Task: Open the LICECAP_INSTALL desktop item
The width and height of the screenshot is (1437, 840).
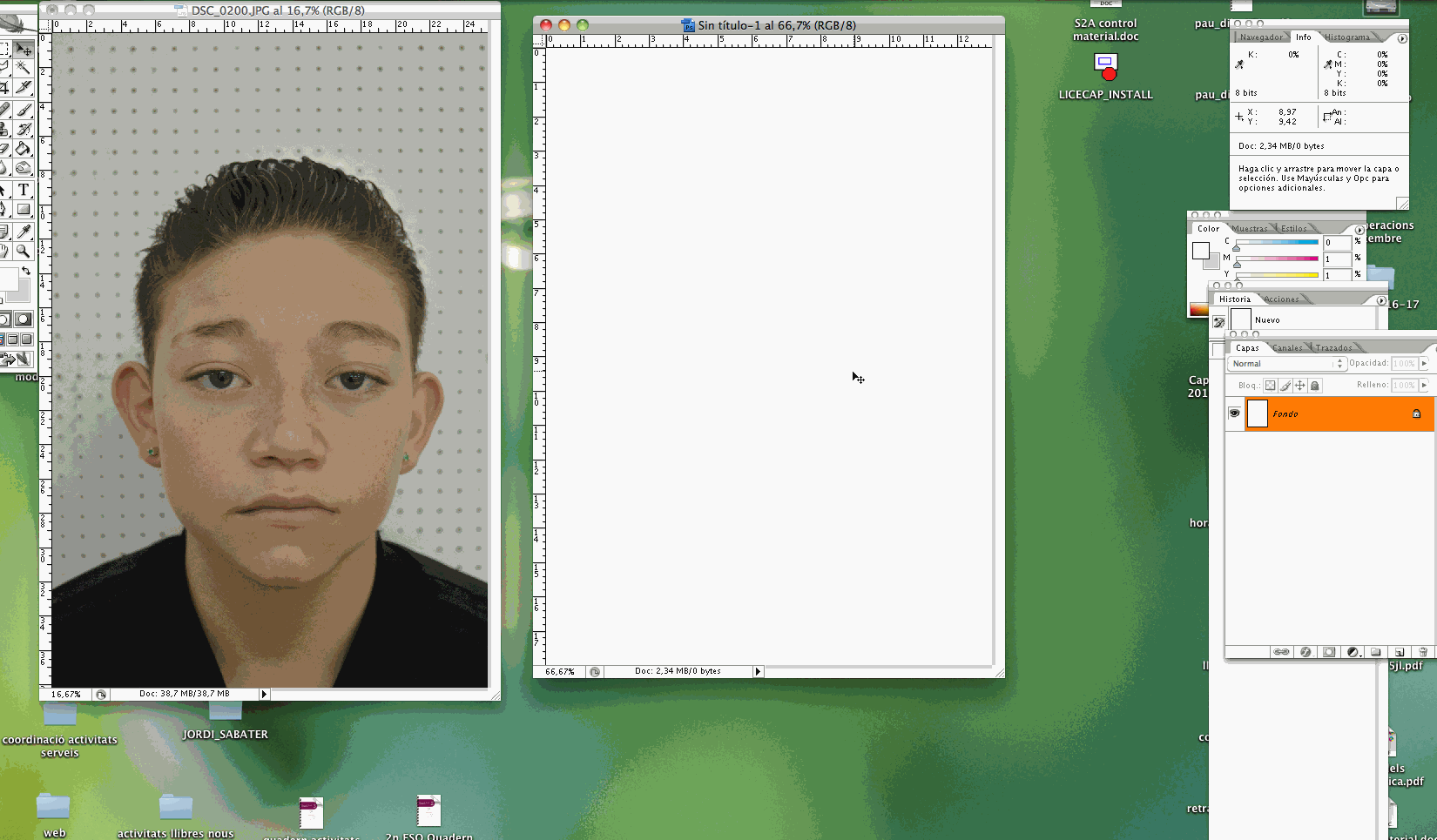Action: tap(1105, 67)
